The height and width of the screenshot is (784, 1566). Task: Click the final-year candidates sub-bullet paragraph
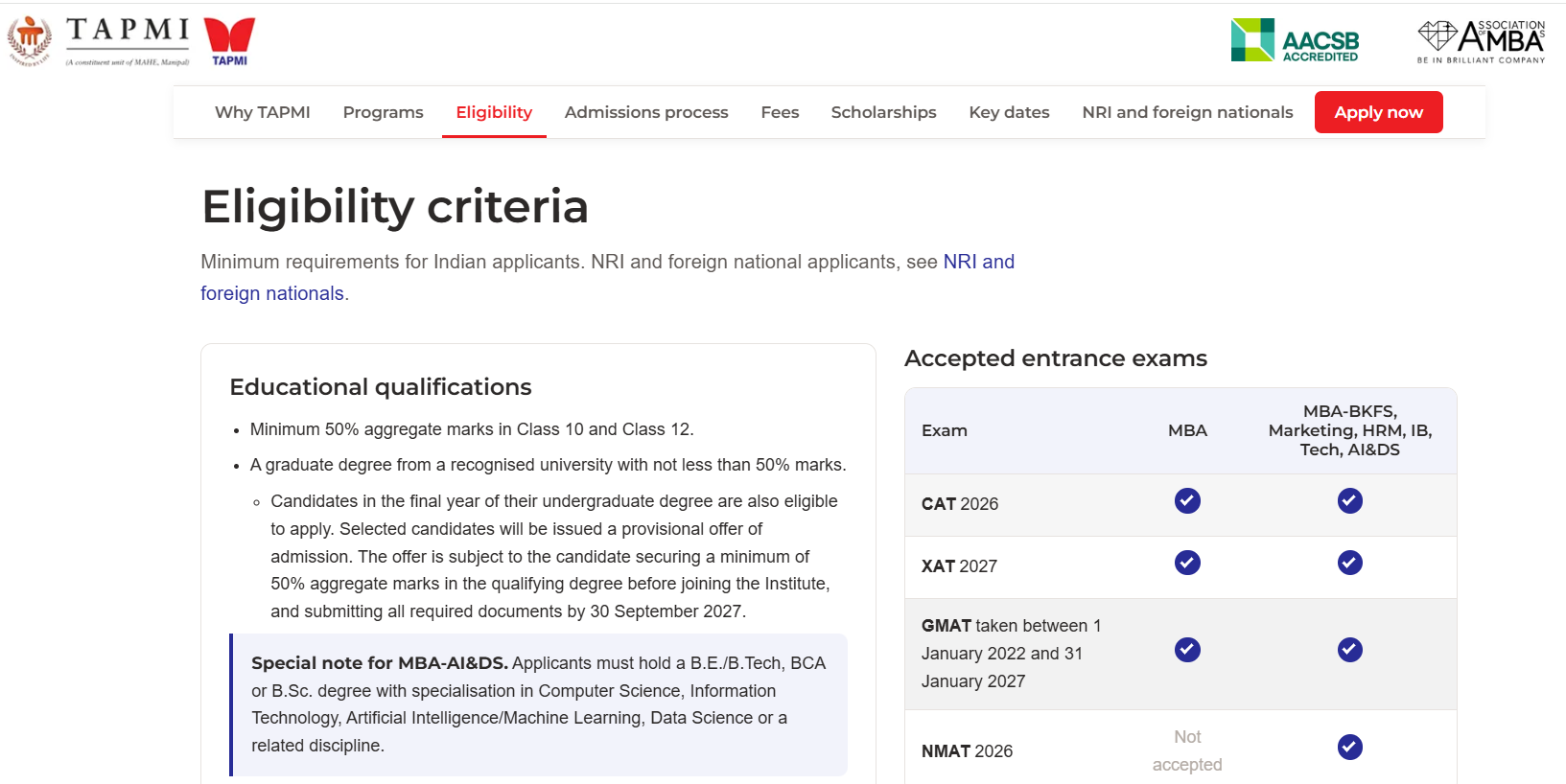pyautogui.click(x=554, y=556)
